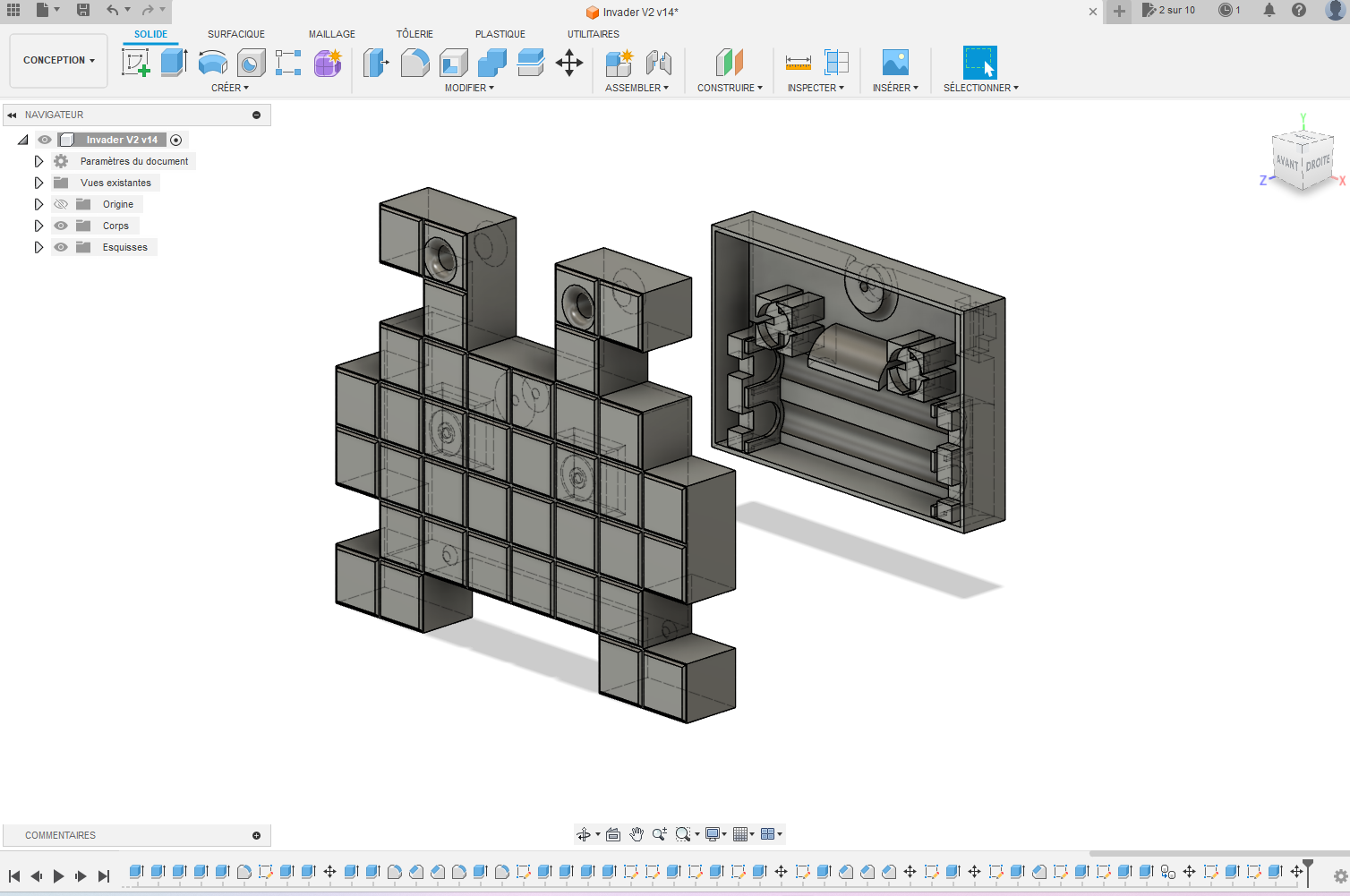Select the Extrude tool

click(x=174, y=63)
